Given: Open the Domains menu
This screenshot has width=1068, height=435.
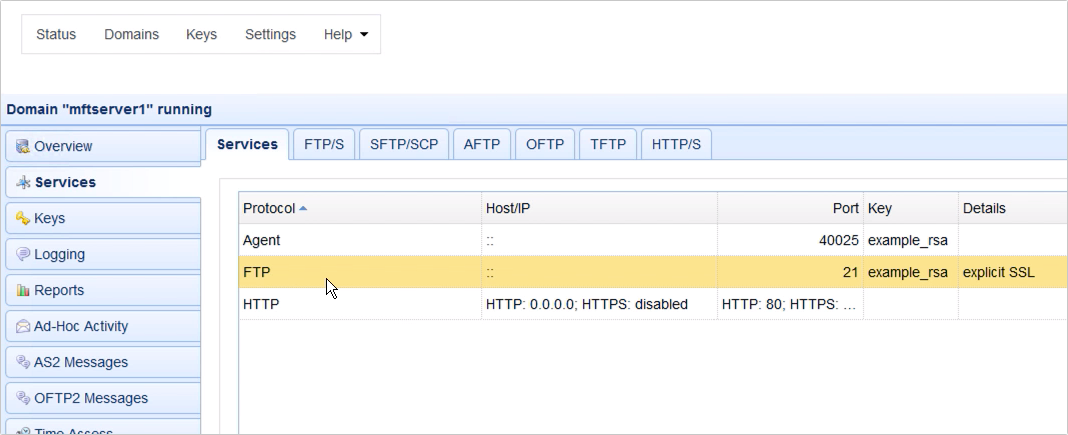Looking at the screenshot, I should tap(131, 35).
